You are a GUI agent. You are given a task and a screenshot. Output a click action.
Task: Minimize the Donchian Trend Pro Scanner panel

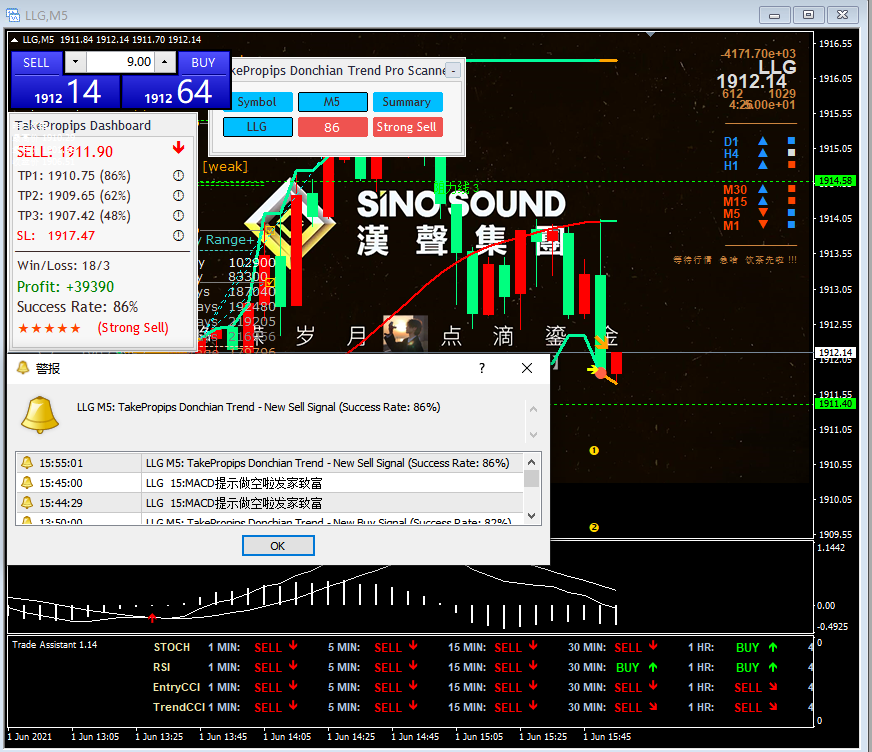pyautogui.click(x=454, y=71)
